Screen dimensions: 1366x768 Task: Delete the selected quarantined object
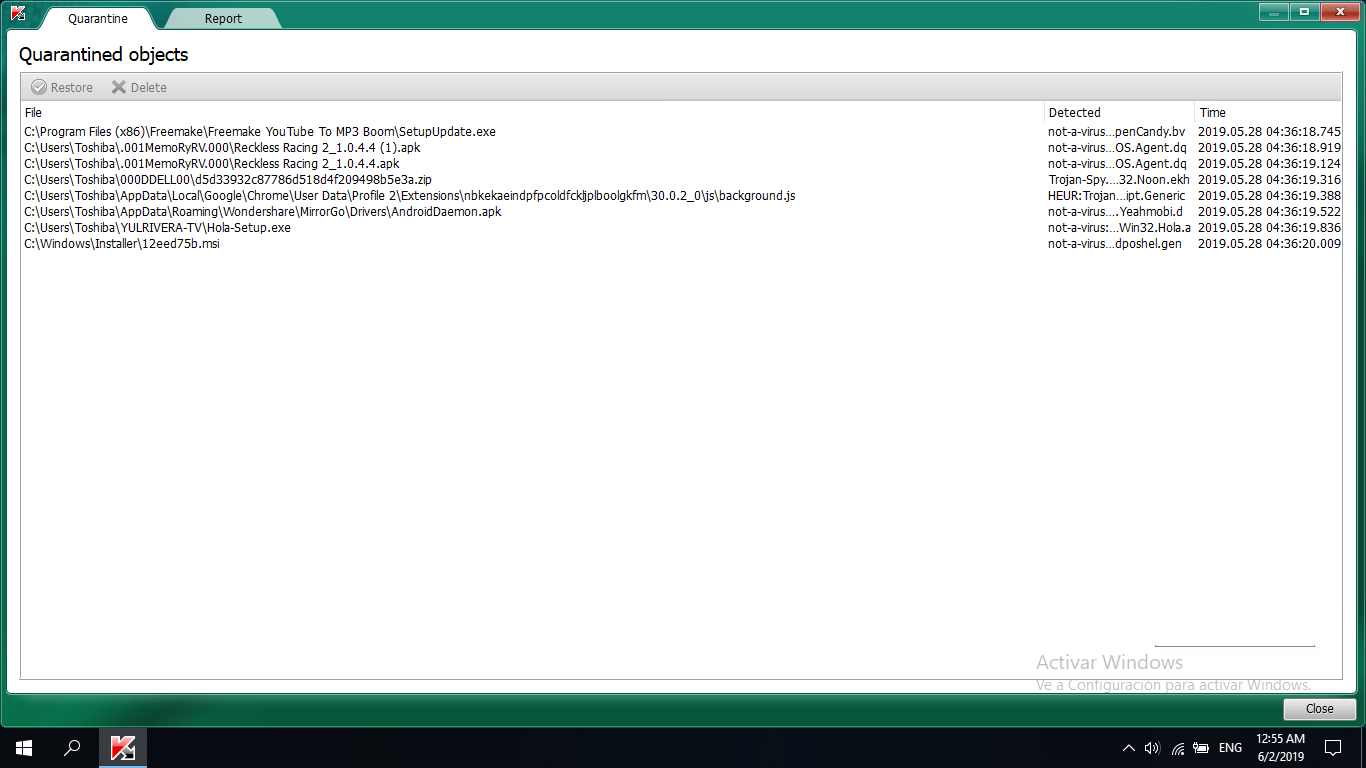pos(139,88)
